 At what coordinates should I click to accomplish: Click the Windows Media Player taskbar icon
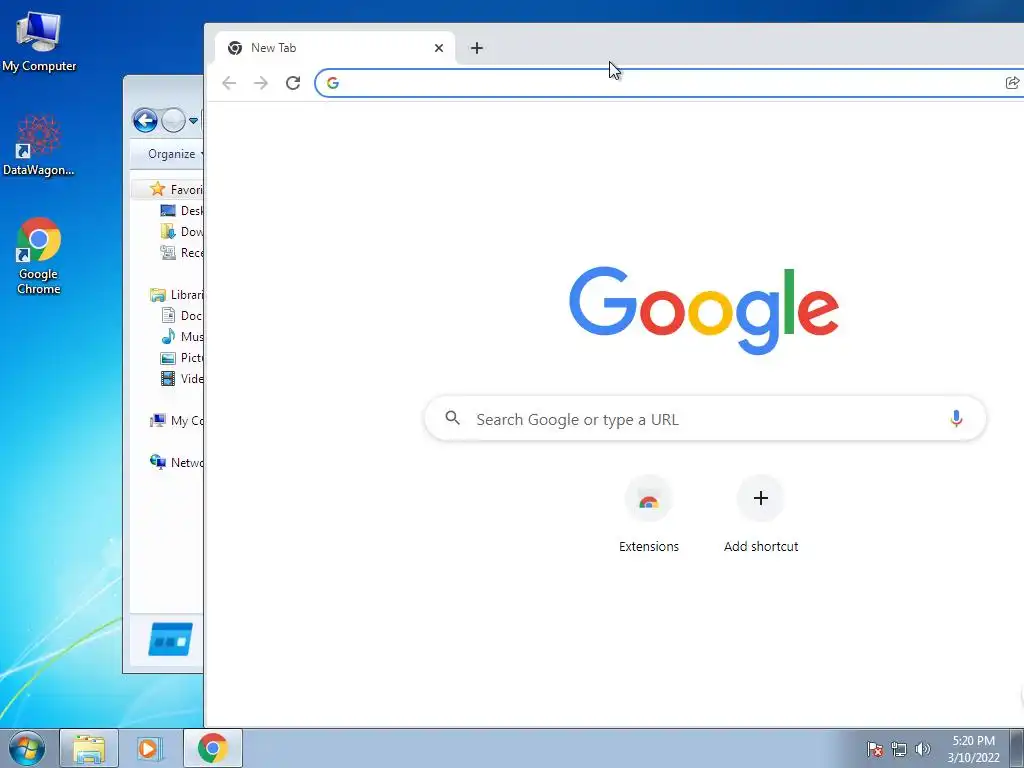point(150,748)
